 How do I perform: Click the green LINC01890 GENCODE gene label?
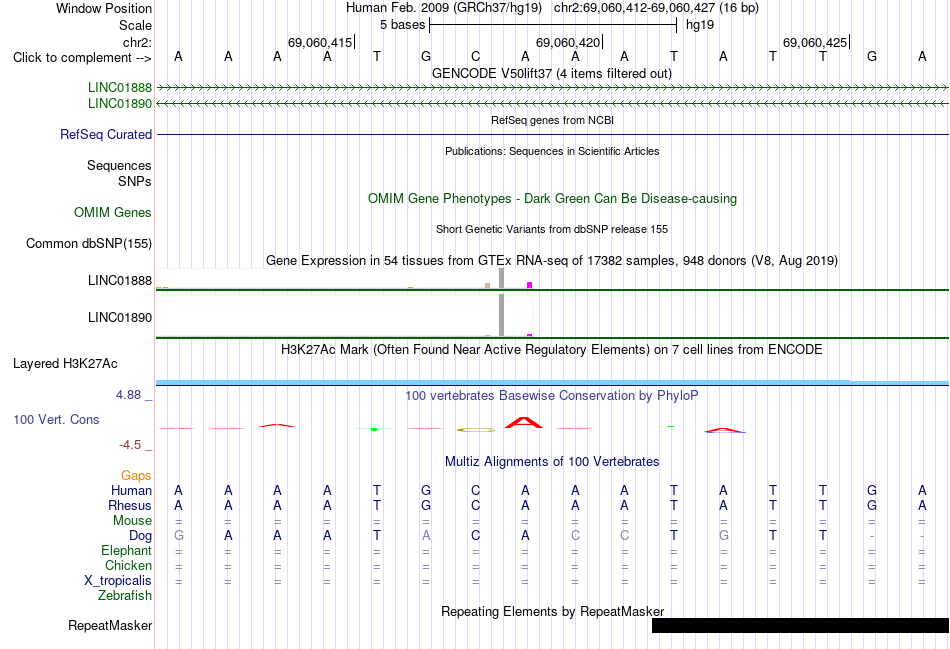(x=119, y=104)
